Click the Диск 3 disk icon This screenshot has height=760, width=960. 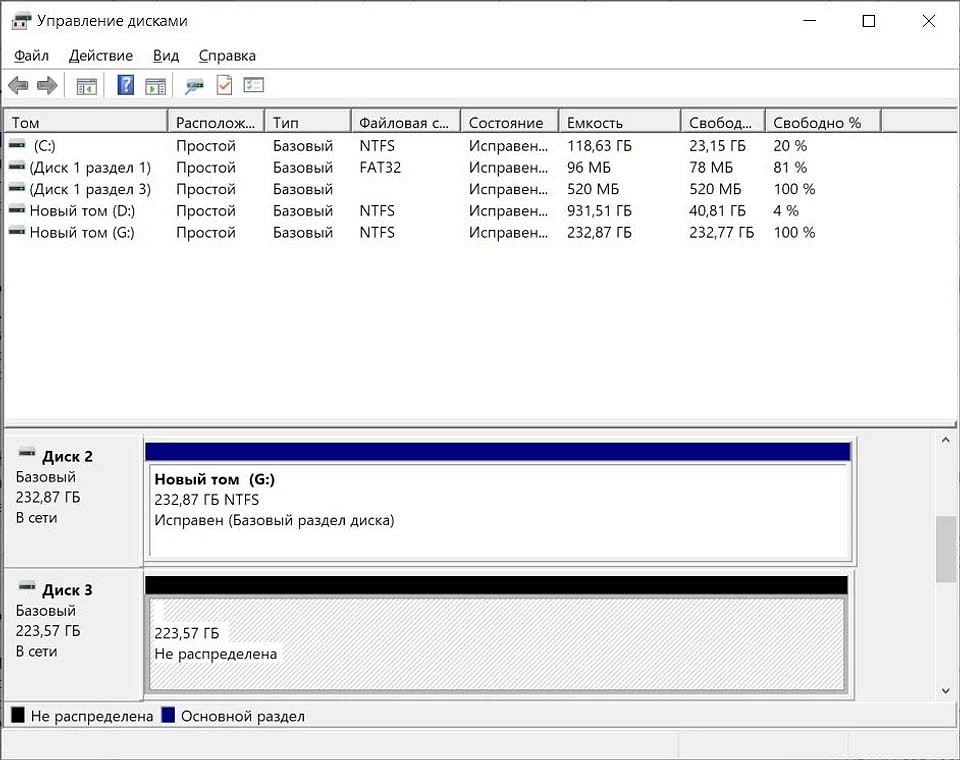[27, 587]
